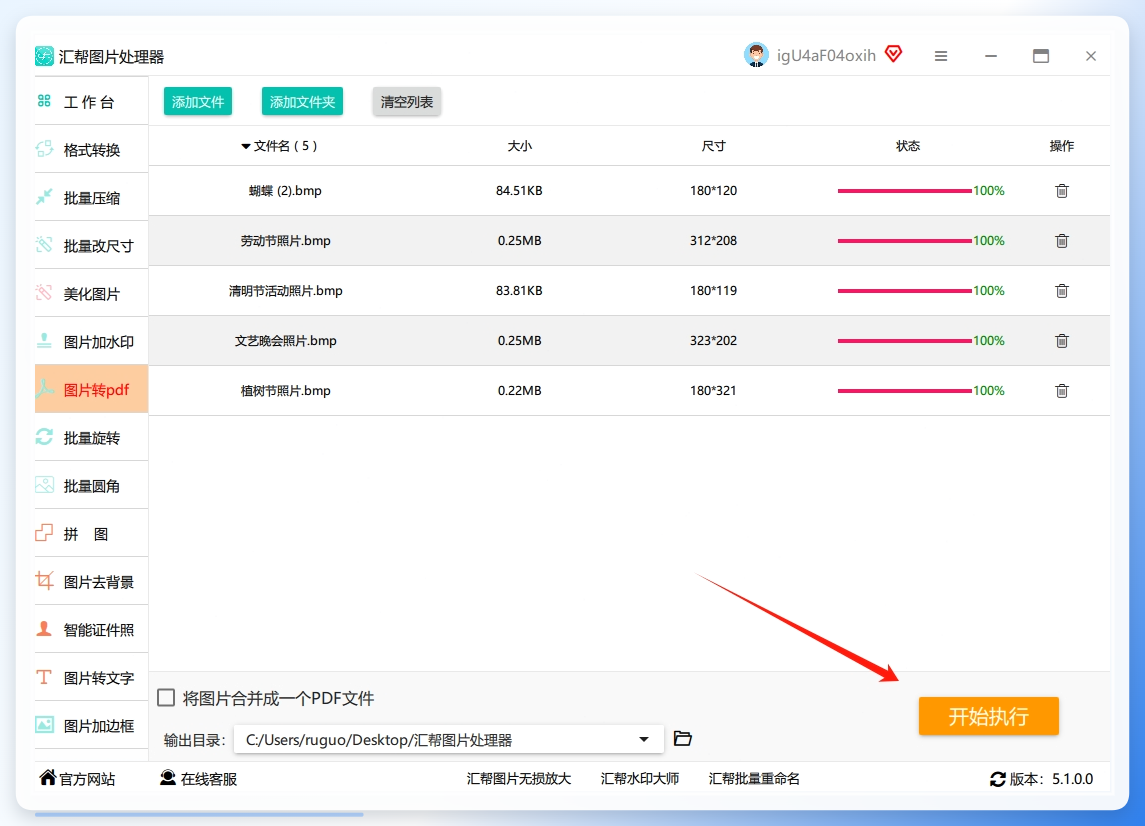Click progress bar of 蝴蝶 (2).bmp
Screen dimensions: 1145x826
click(x=905, y=191)
